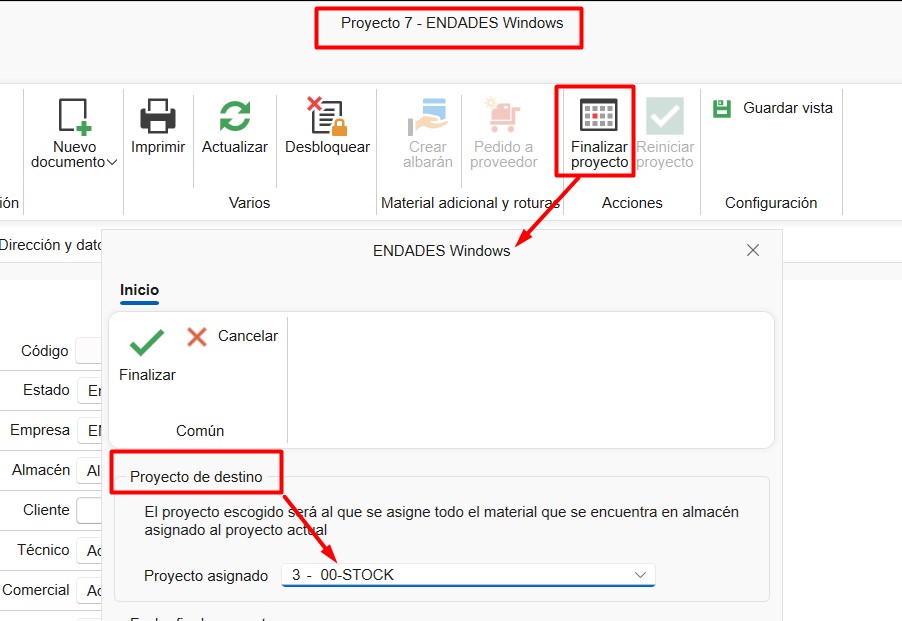The image size is (902, 621).
Task: Click the Finalizar proyecto calendar icon
Action: (x=599, y=116)
